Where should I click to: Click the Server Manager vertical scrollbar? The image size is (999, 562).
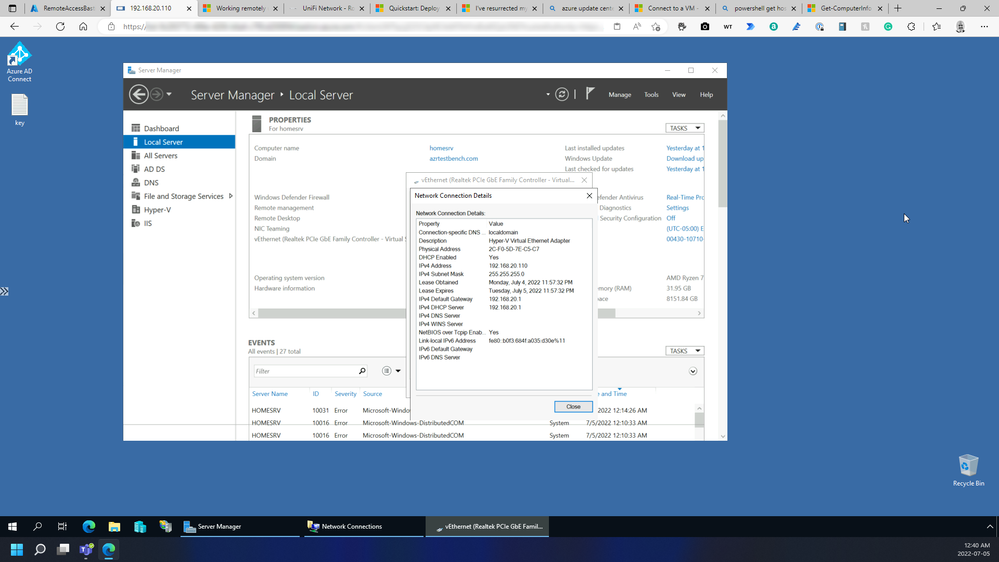pyautogui.click(x=722, y=162)
